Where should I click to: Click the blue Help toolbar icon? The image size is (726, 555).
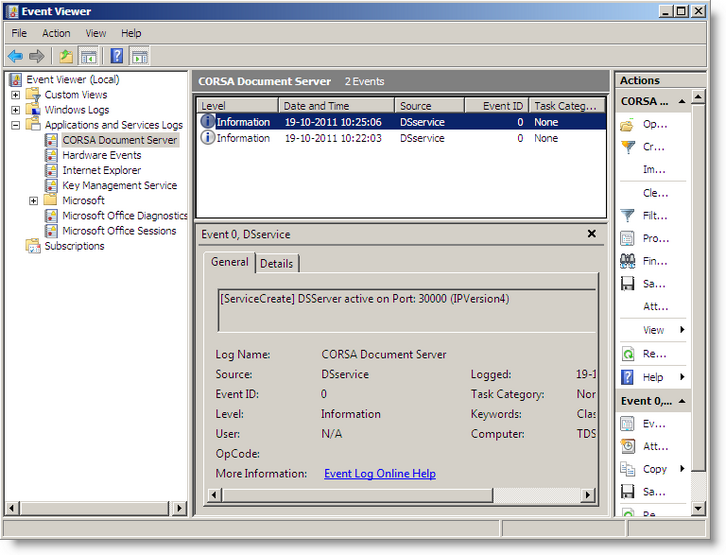[117, 56]
